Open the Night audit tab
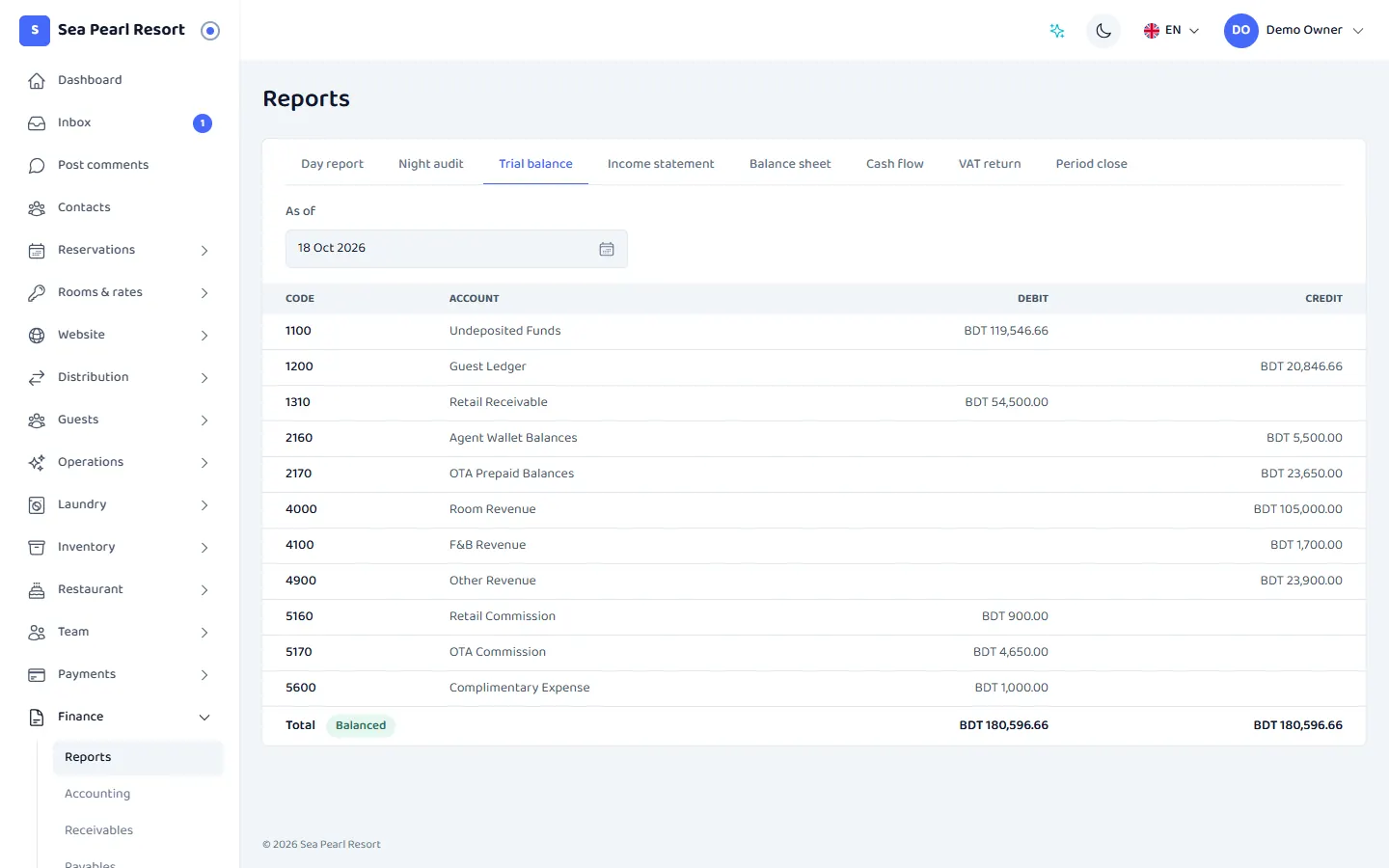The height and width of the screenshot is (868, 1389). click(431, 164)
